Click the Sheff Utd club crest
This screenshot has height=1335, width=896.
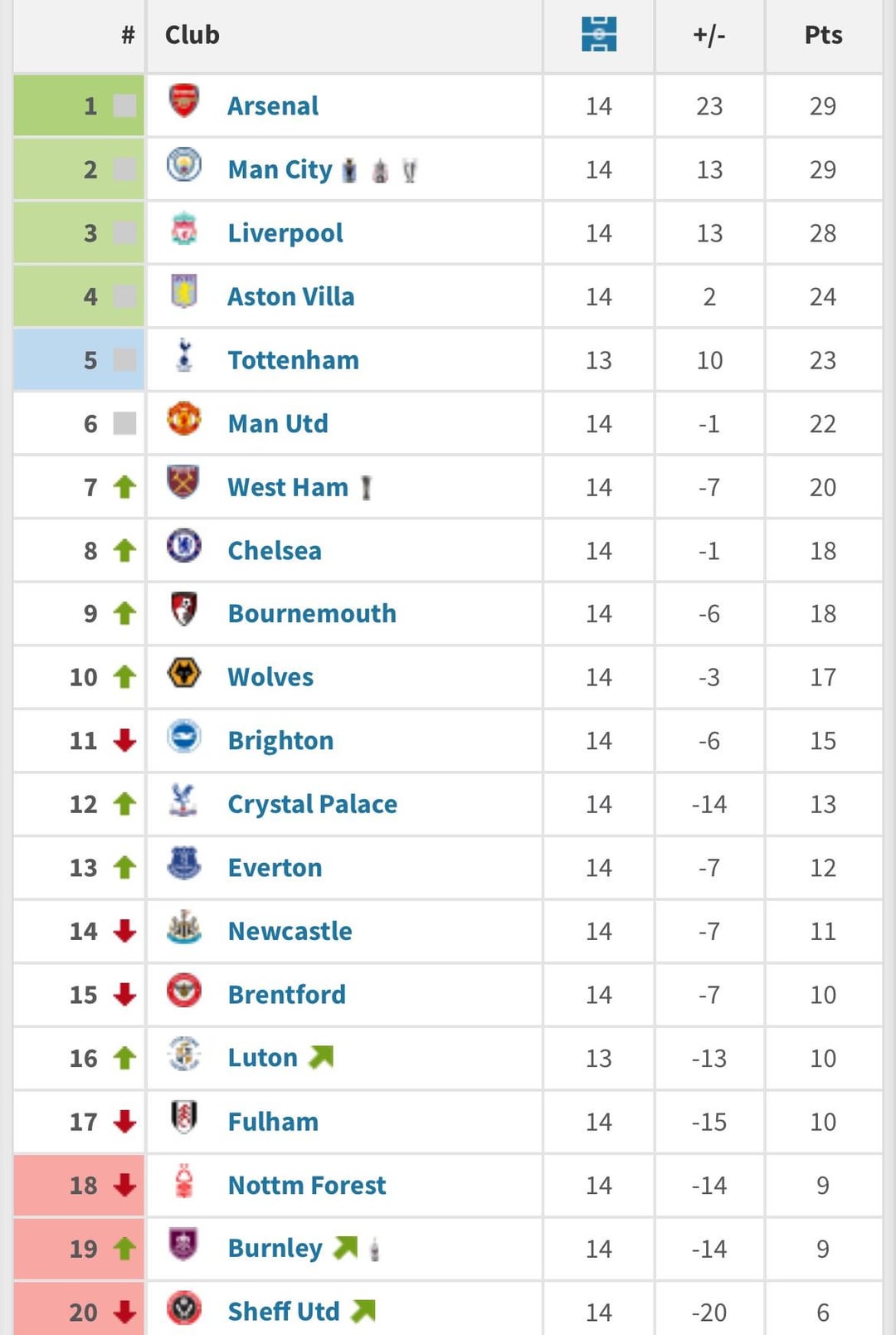point(184,1308)
